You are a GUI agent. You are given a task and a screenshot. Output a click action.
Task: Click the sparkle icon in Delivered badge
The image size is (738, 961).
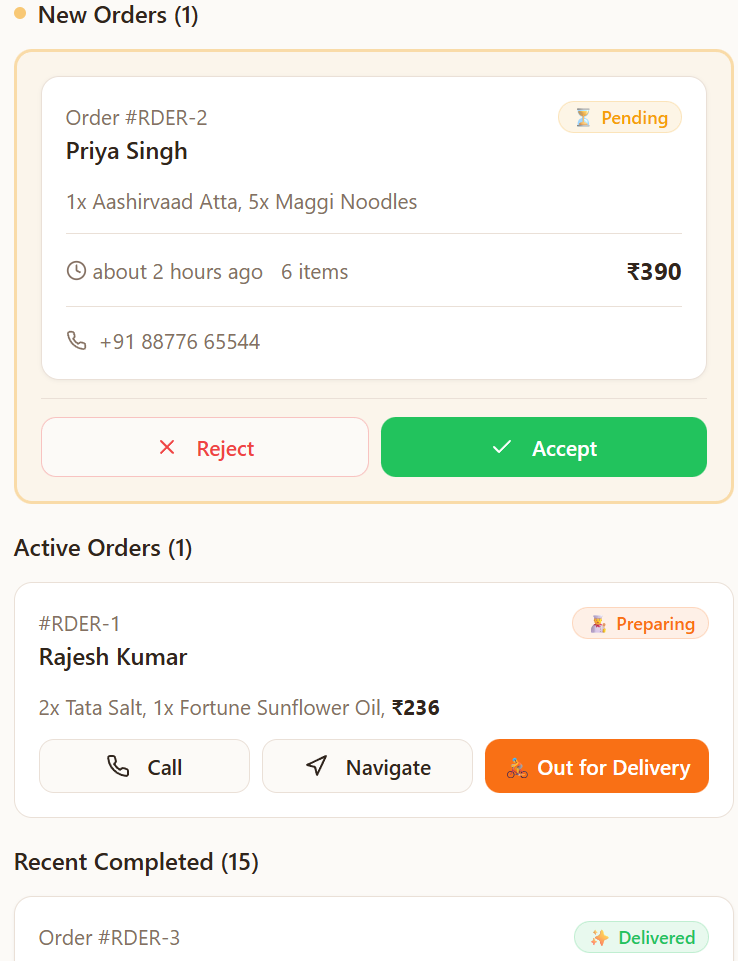pyautogui.click(x=599, y=938)
